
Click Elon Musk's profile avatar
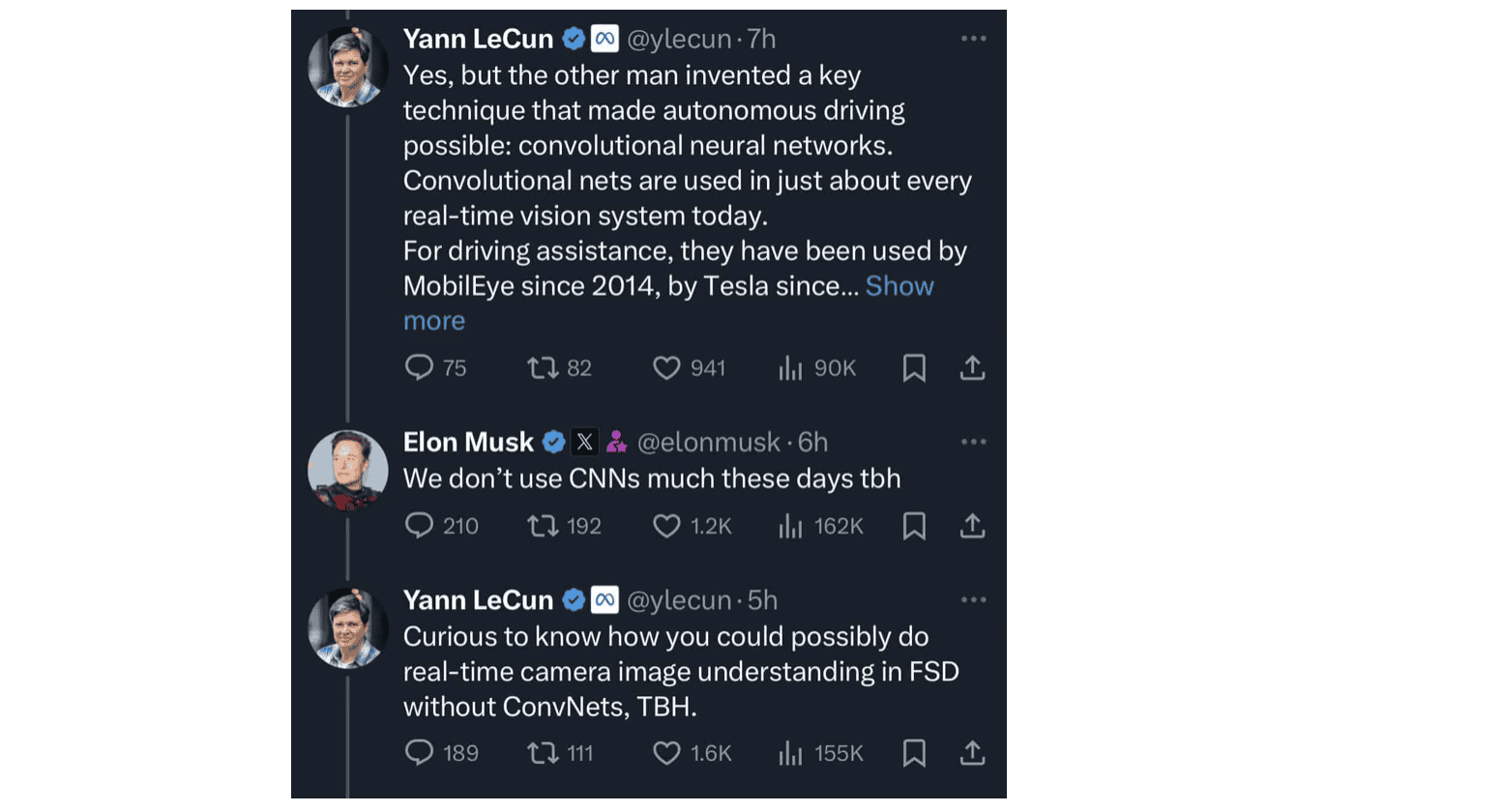347,470
